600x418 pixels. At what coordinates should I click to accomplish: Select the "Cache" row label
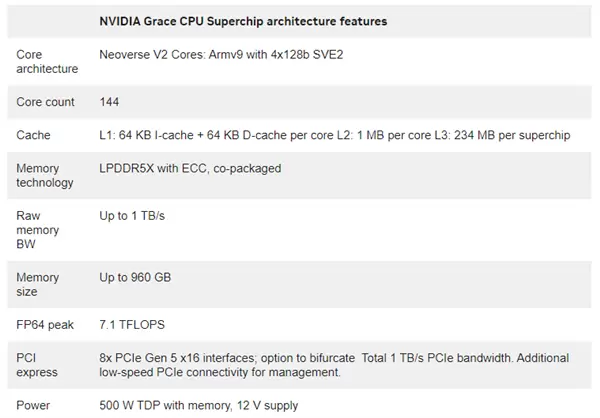(33, 135)
